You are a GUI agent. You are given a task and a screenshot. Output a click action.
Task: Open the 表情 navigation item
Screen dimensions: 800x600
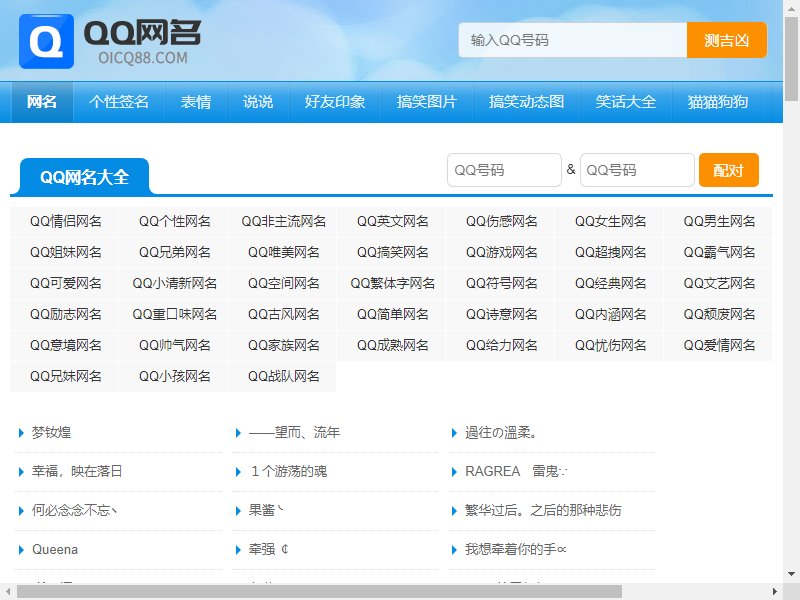pos(196,102)
